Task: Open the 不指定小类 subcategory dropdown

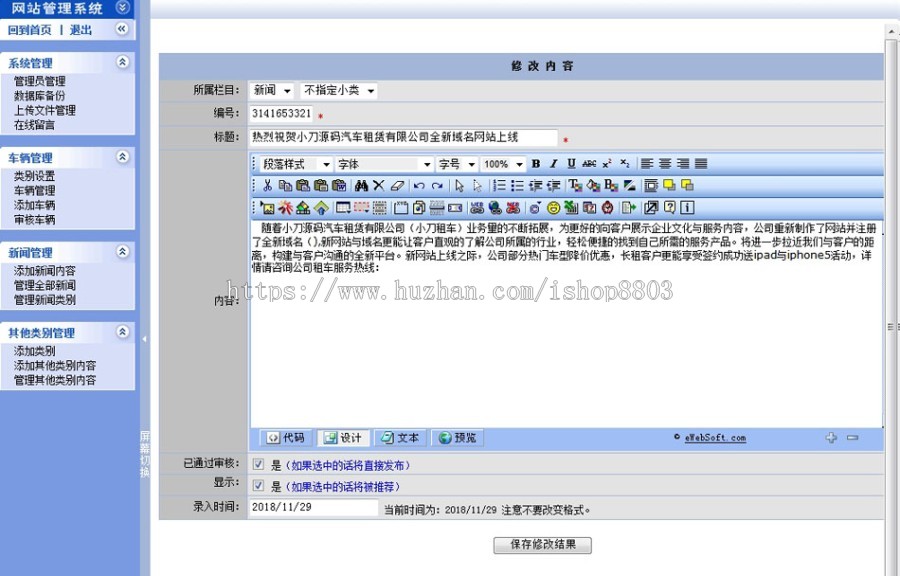Action: click(x=339, y=91)
